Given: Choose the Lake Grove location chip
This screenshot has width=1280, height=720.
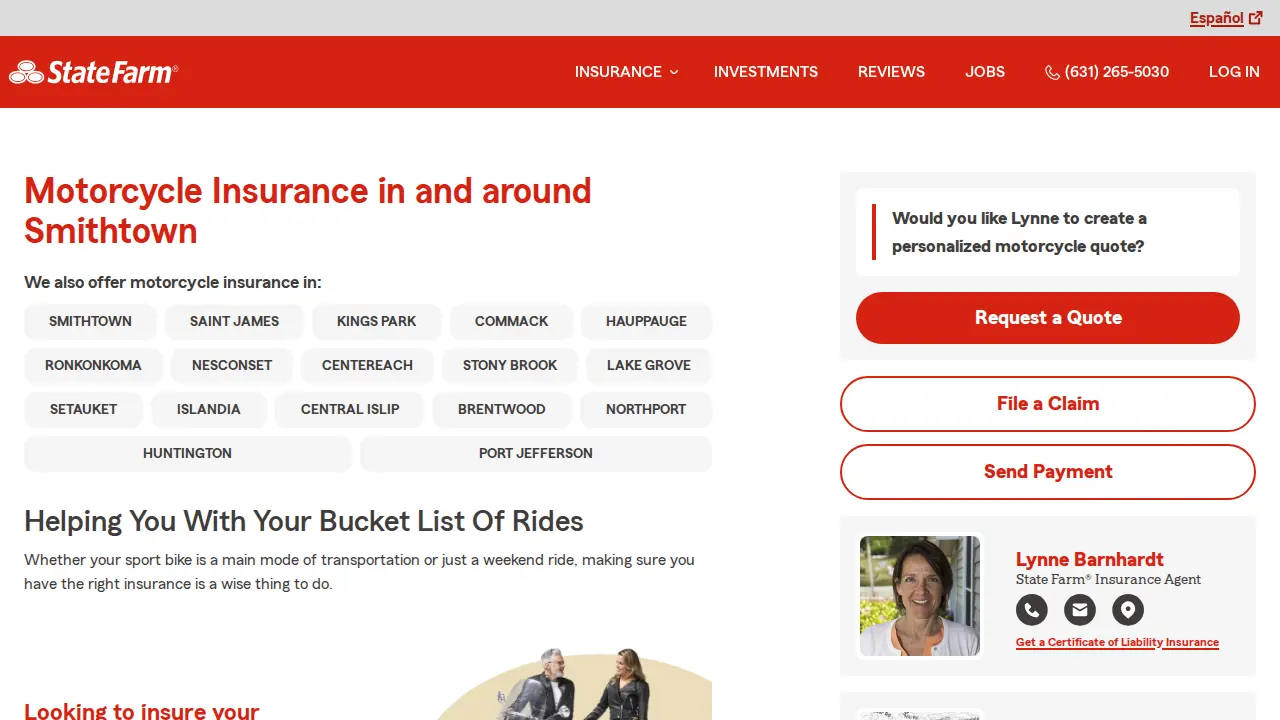Looking at the screenshot, I should (x=649, y=365).
